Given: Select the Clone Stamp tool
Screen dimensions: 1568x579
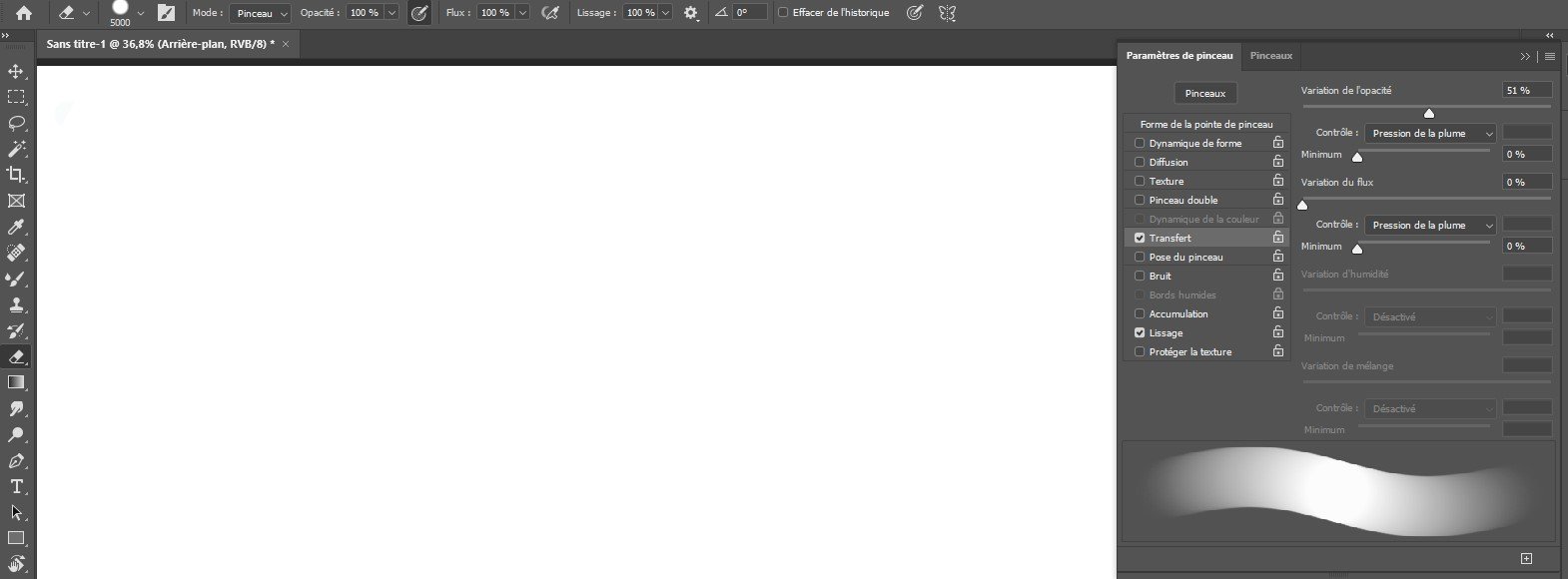Looking at the screenshot, I should (16, 304).
